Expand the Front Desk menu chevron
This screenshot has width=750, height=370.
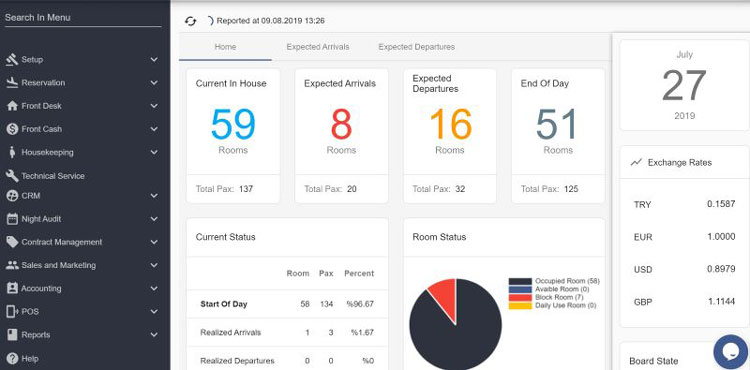pos(154,106)
